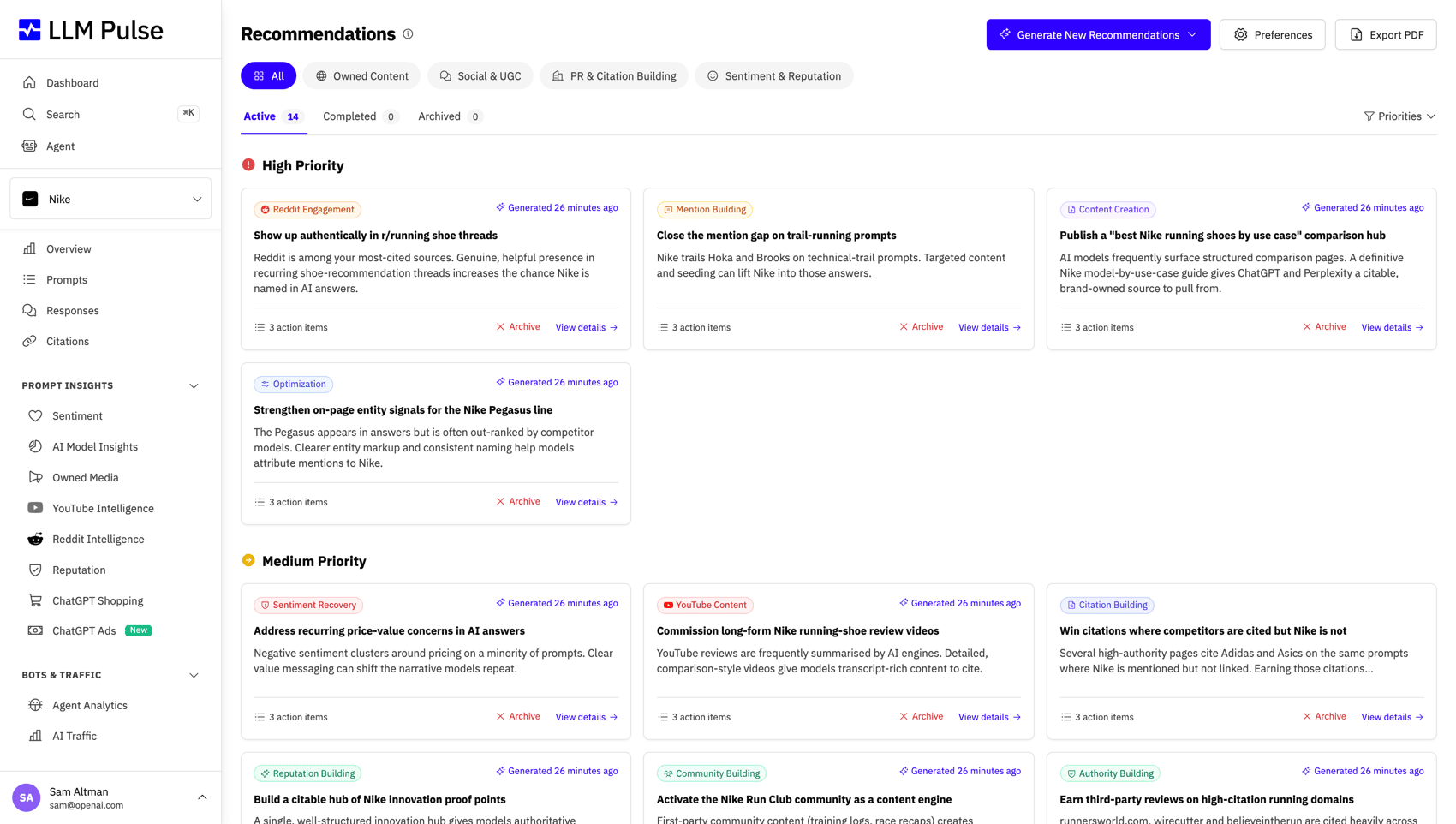Click the Optimization tag
This screenshot has height=824, width=1456.
coord(293,385)
